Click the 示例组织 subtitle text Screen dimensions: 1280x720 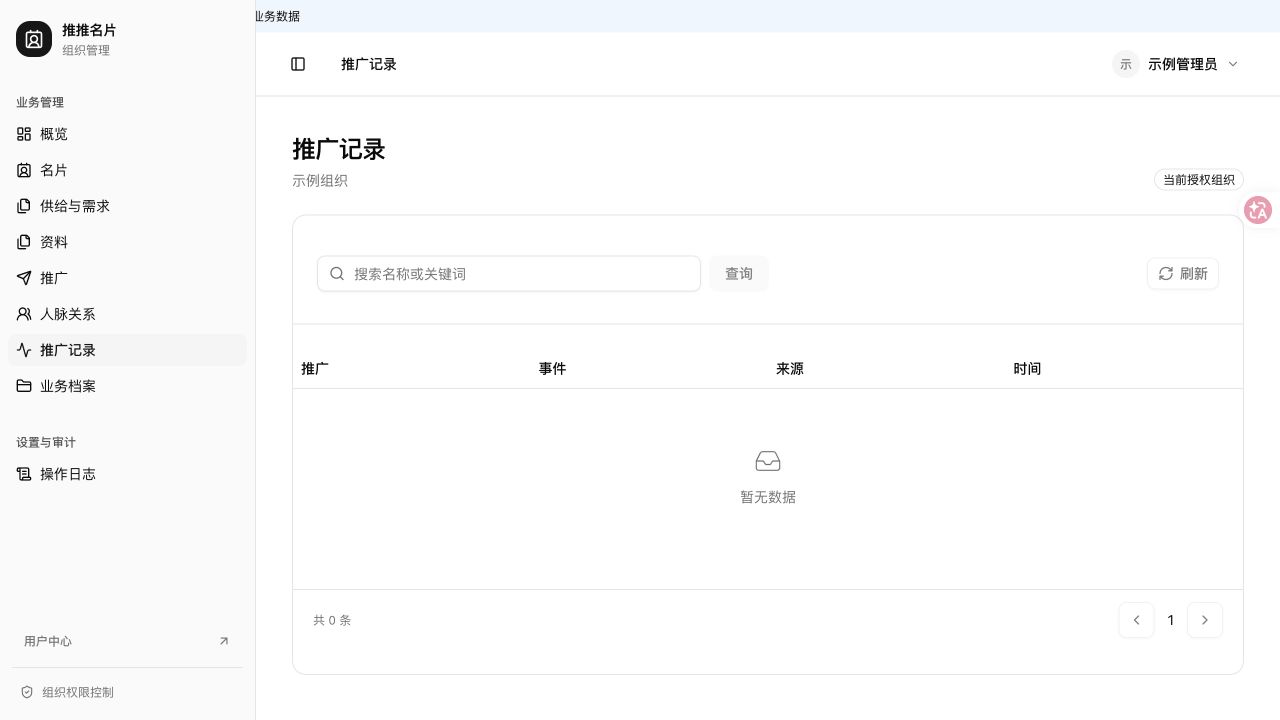click(320, 181)
